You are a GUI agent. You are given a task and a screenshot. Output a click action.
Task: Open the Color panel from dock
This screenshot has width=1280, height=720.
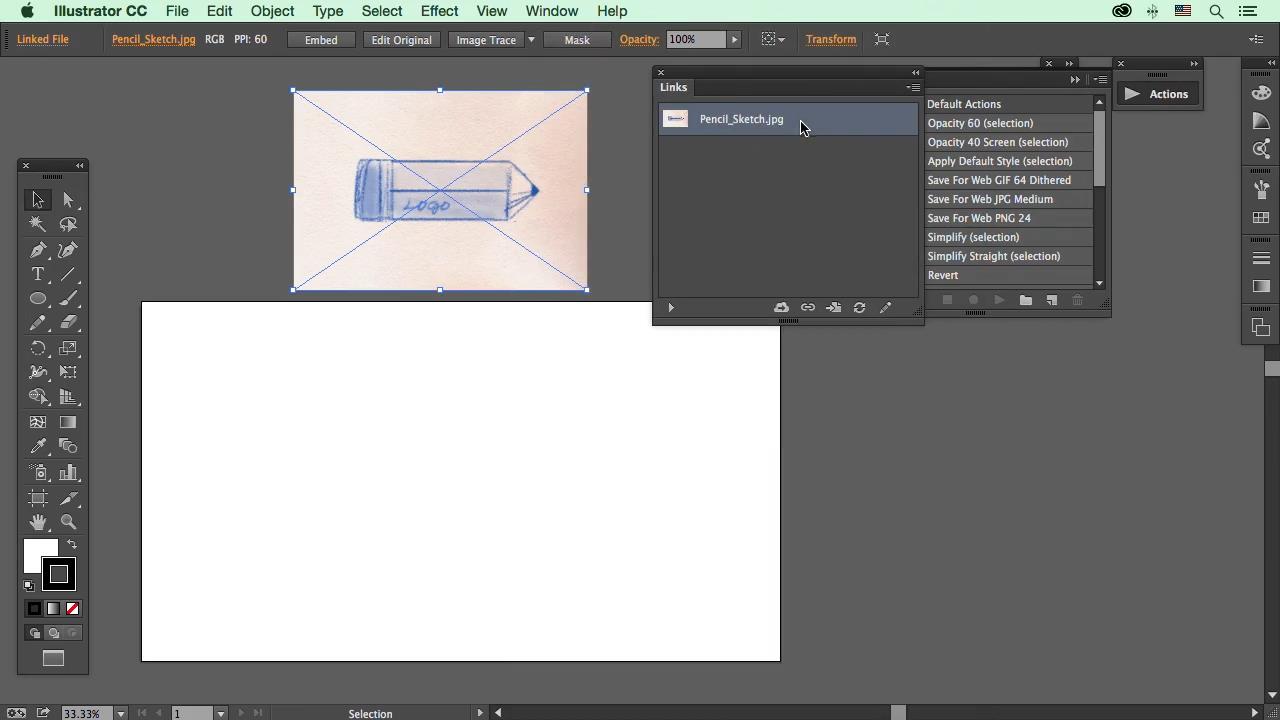point(1261,93)
